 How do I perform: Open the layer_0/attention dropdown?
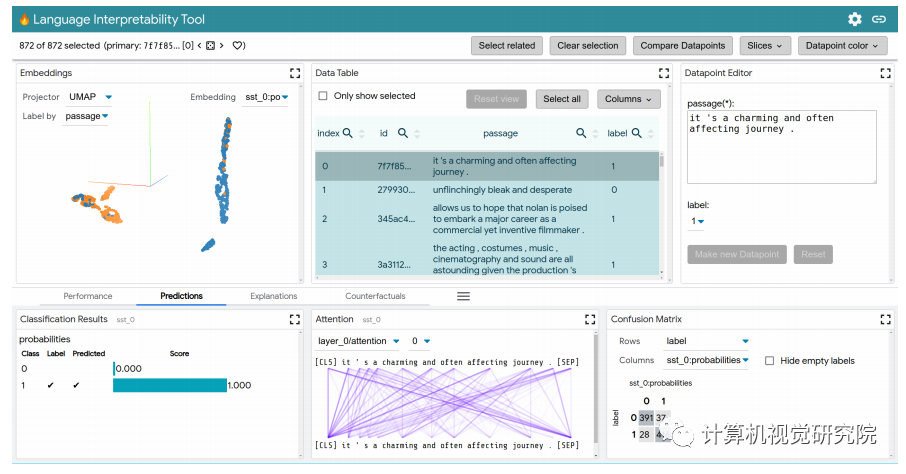pos(358,341)
